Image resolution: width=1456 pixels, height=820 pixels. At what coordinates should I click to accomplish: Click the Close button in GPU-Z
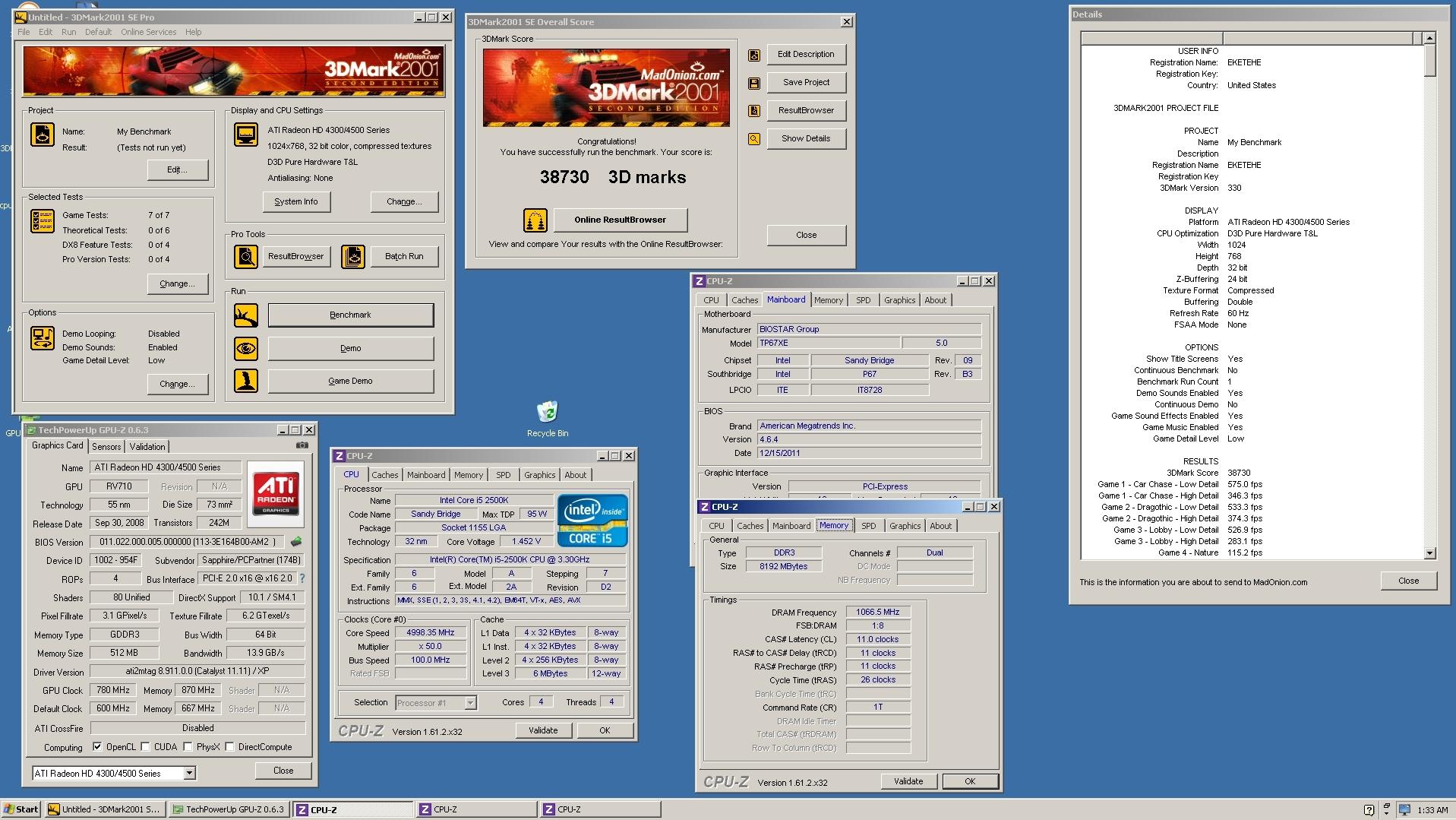pos(283,771)
